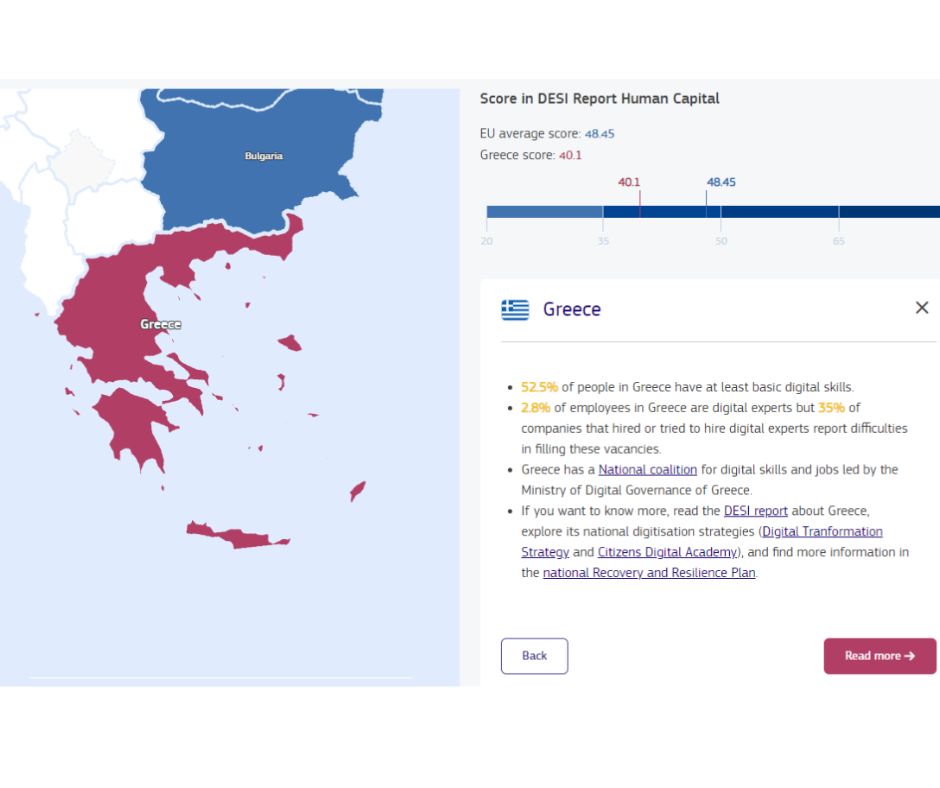
Task: Click the Greece label on map
Action: click(160, 324)
